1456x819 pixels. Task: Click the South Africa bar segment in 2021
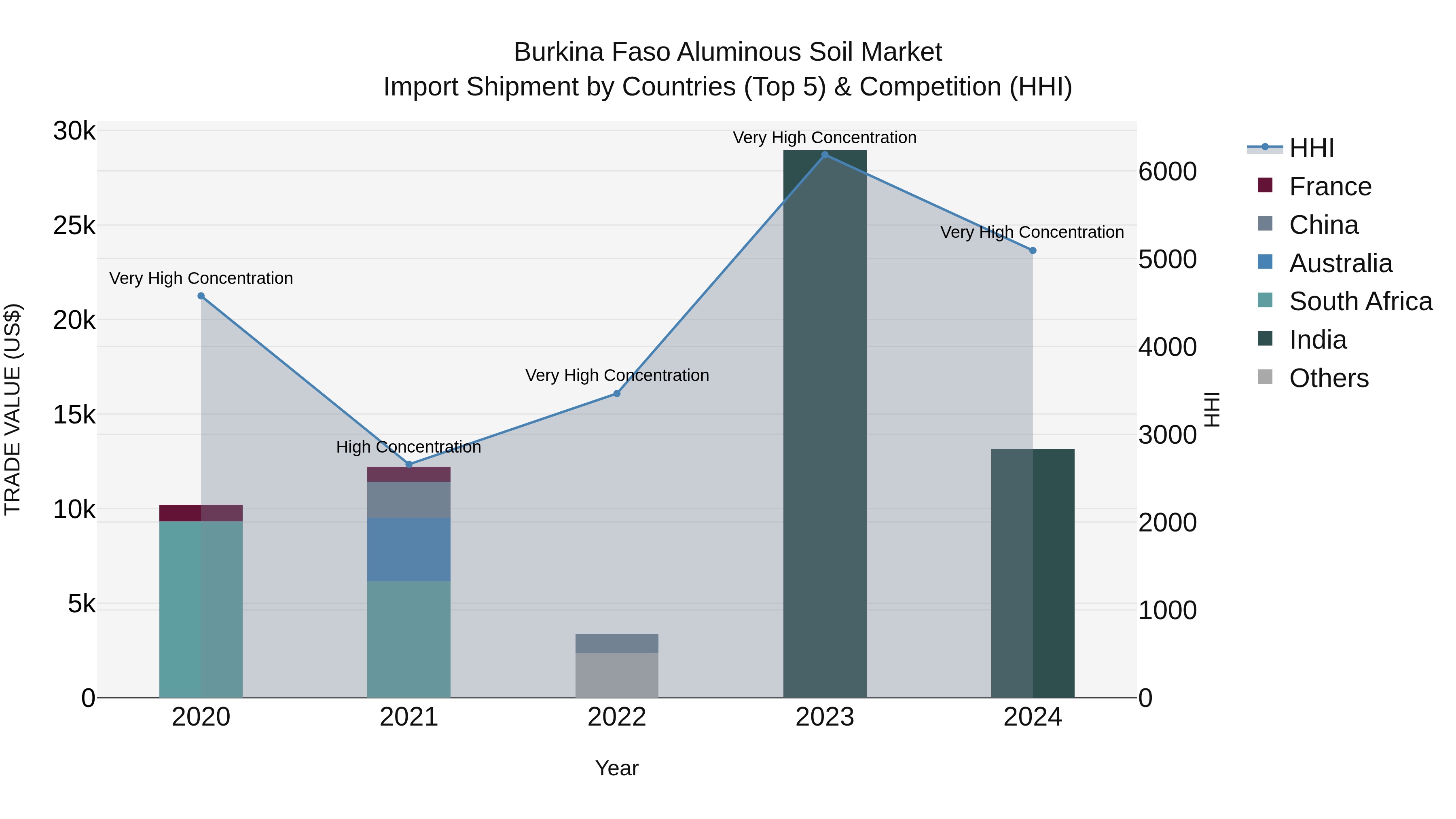click(x=409, y=639)
